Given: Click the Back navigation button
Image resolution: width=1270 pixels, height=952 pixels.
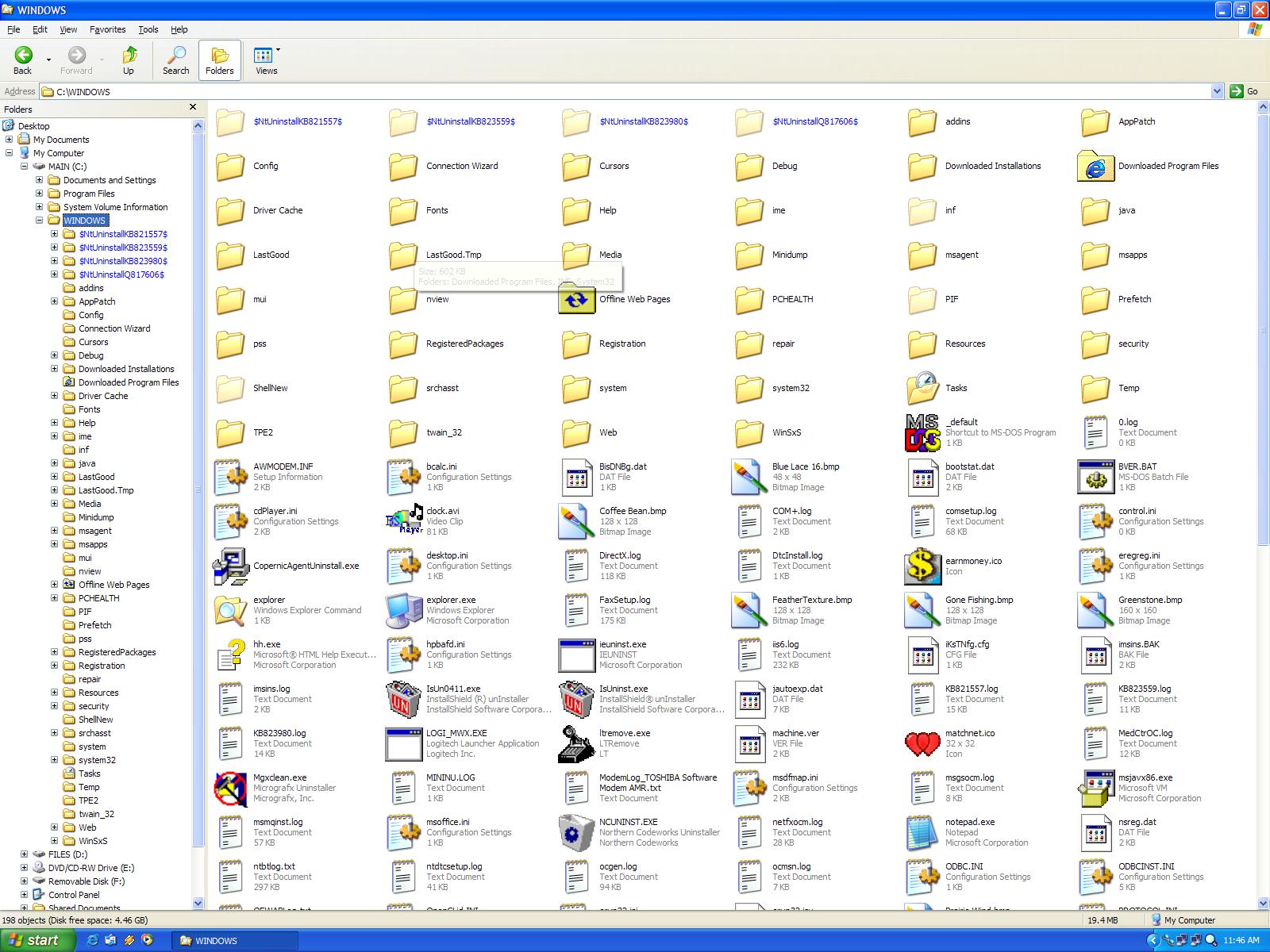Looking at the screenshot, I should pyautogui.click(x=23, y=60).
